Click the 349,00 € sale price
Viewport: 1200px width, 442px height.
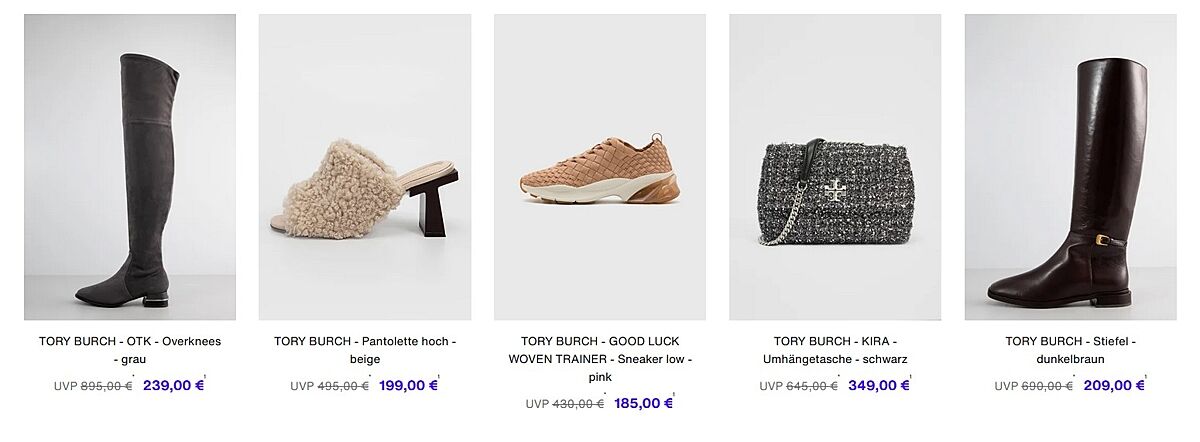click(x=878, y=385)
